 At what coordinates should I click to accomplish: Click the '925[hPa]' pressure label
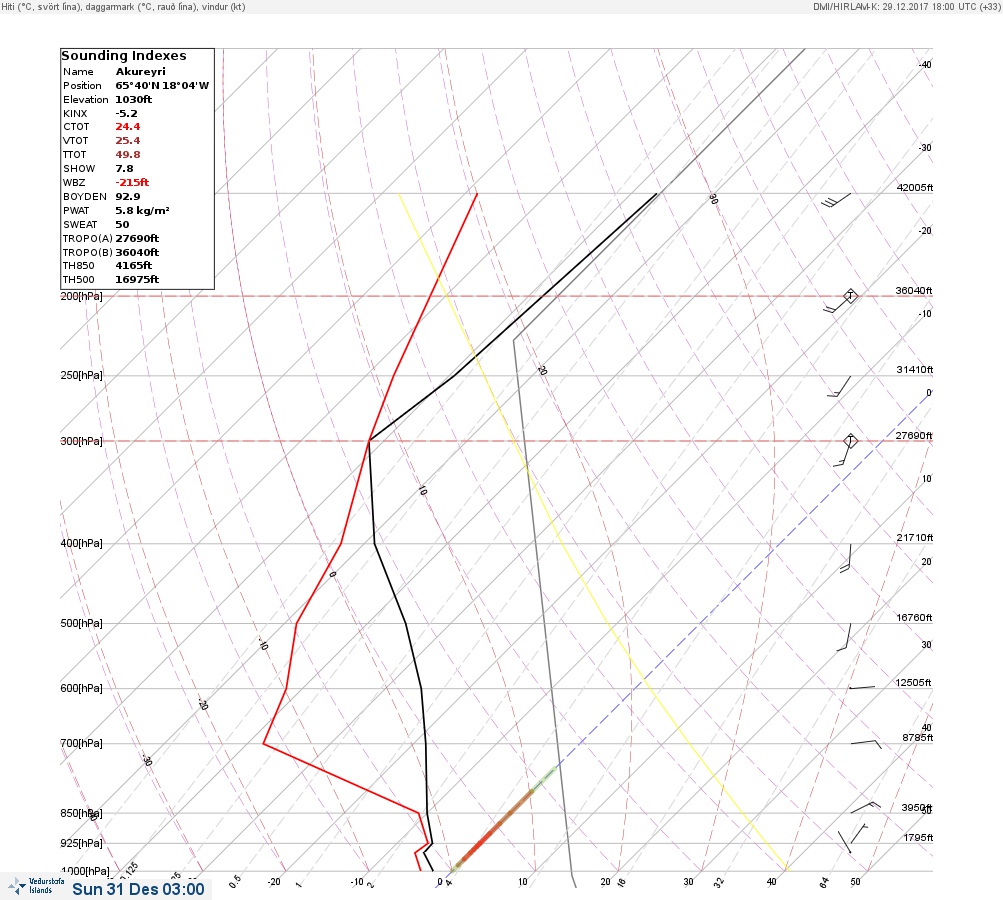[x=81, y=843]
